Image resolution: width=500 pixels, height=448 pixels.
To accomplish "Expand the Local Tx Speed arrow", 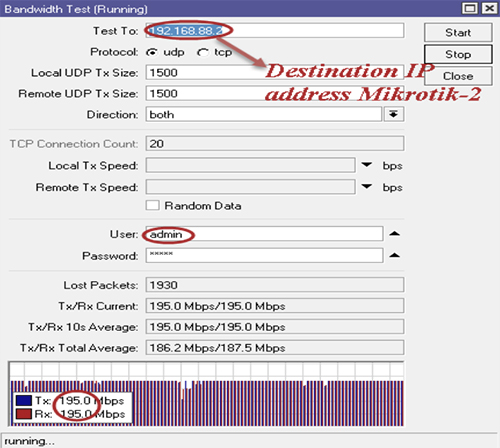I will pos(367,165).
